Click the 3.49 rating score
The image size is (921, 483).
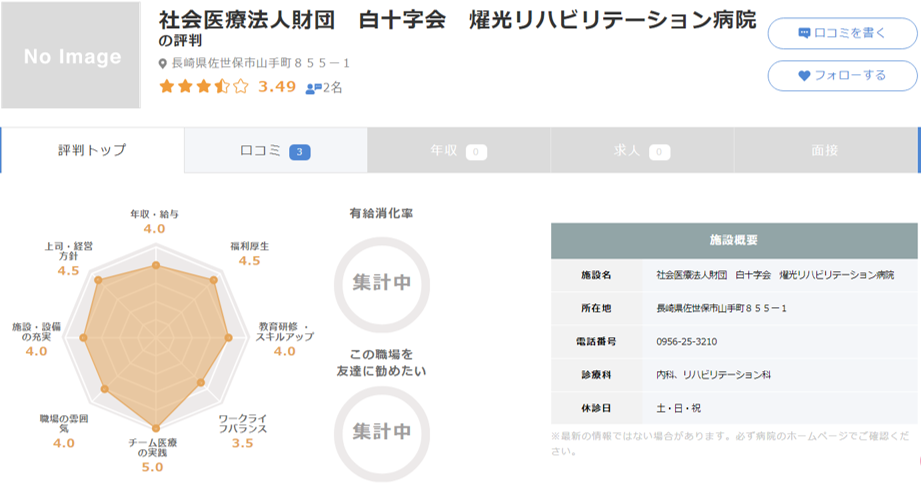[277, 87]
